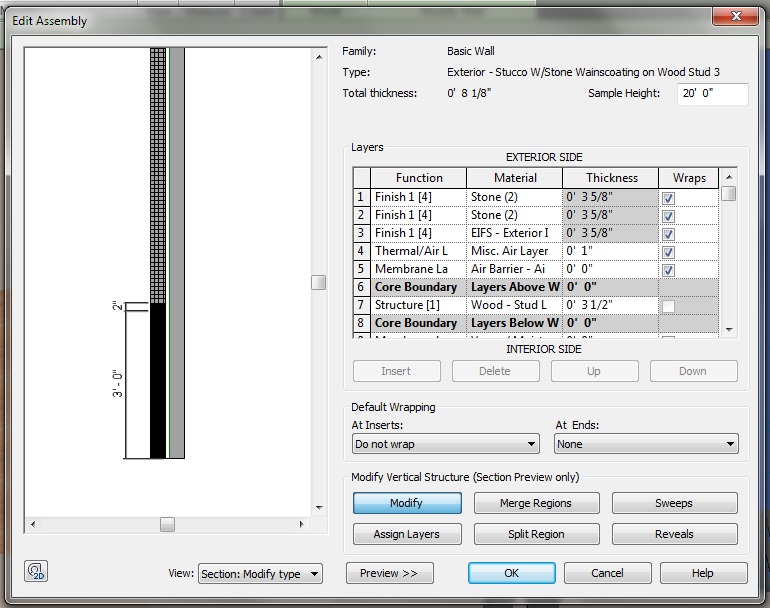Click inside the Sample Height field
The image size is (770, 608).
pyautogui.click(x=711, y=94)
